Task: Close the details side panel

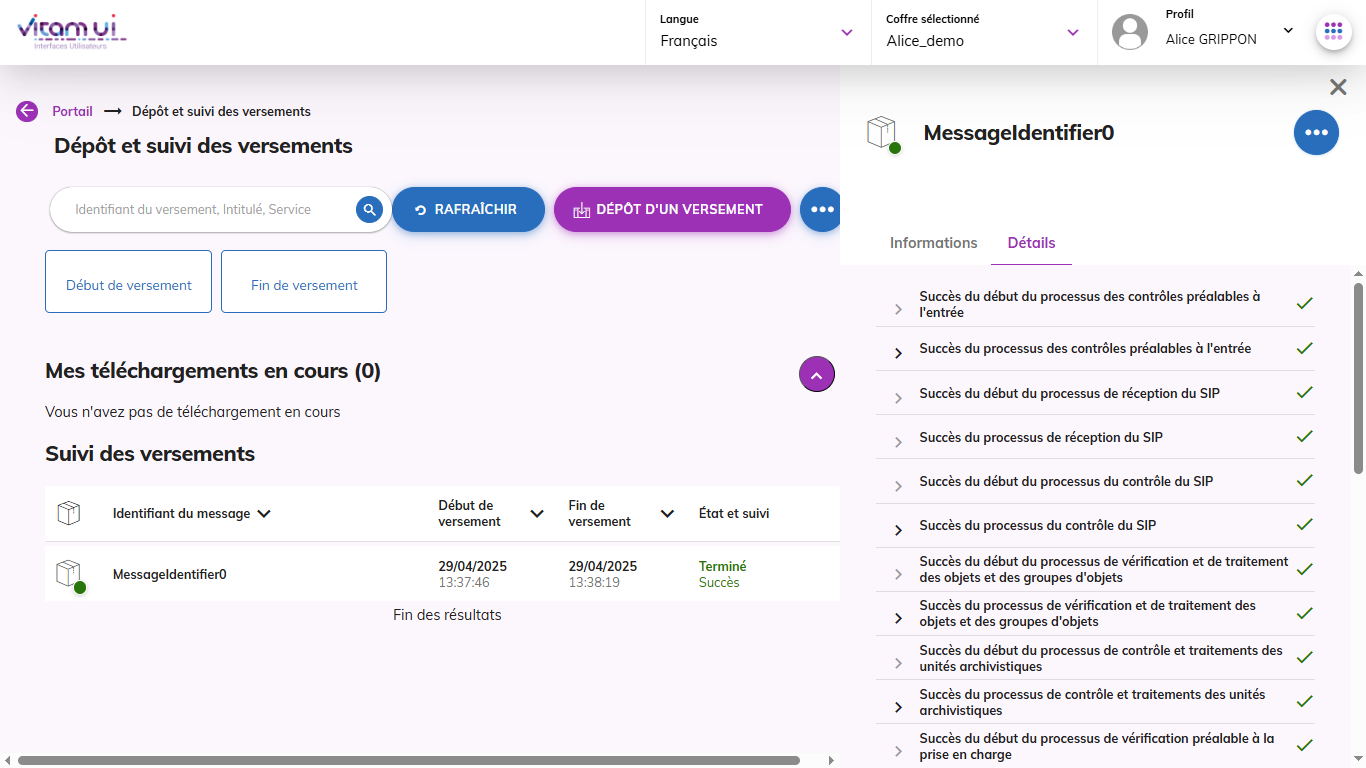Action: pos(1338,87)
